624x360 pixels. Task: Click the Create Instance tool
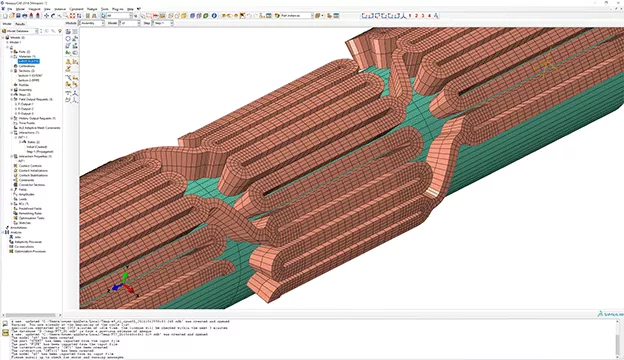coord(68,31)
